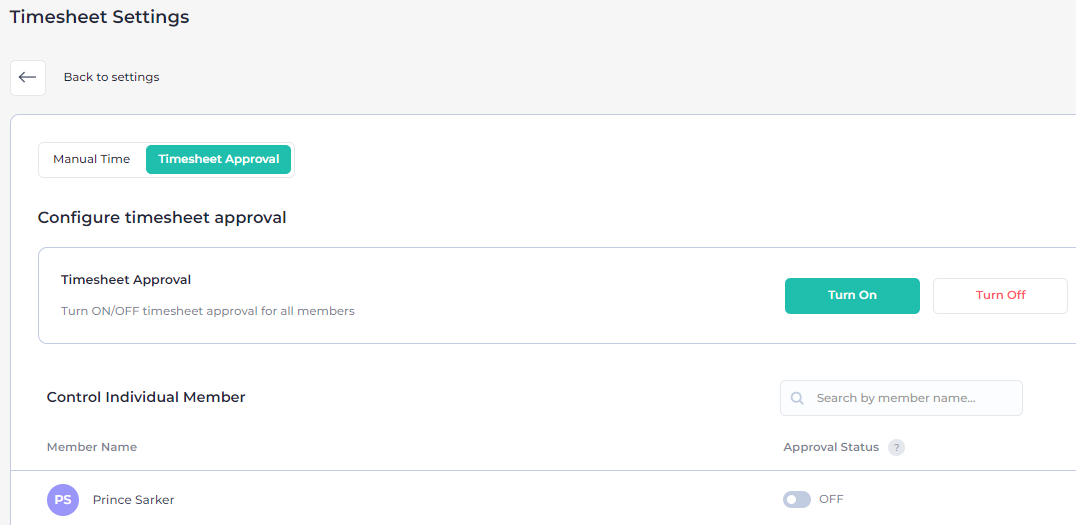Focus the Search by member name field

pyautogui.click(x=910, y=398)
